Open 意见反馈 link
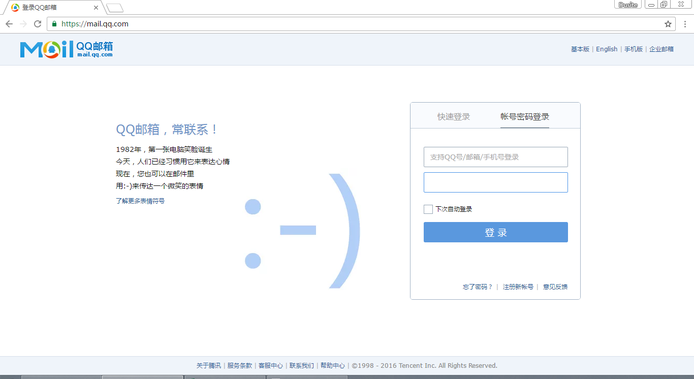Viewport: 694px width, 379px height. coord(555,287)
